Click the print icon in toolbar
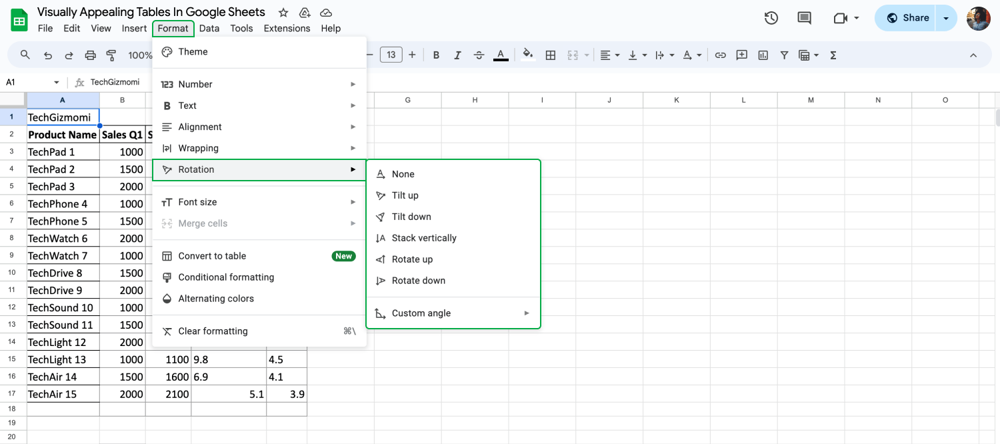Screen dimensions: 1000x444 [x=90, y=55]
